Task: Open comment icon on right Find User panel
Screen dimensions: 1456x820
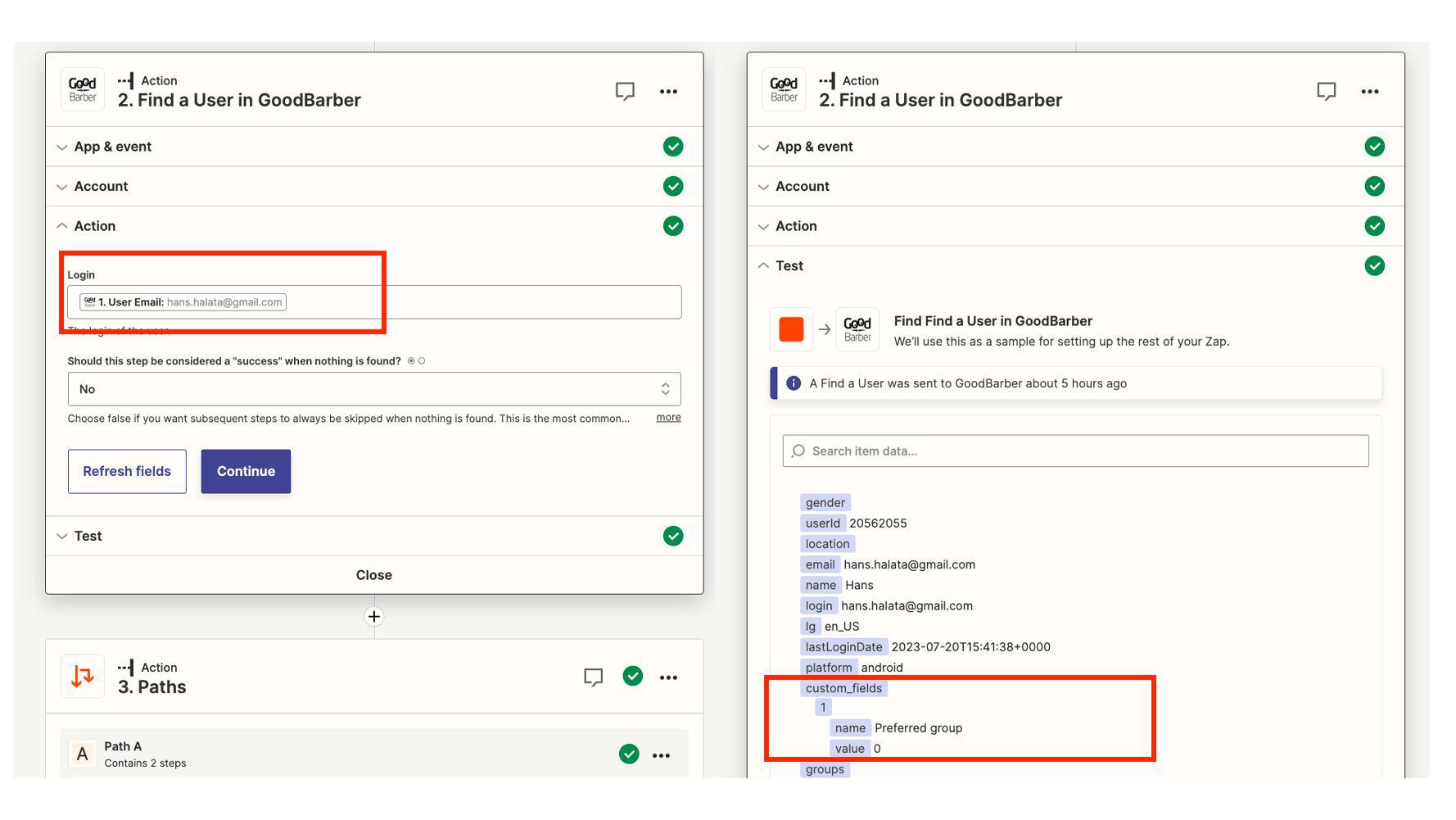Action: point(1326,91)
